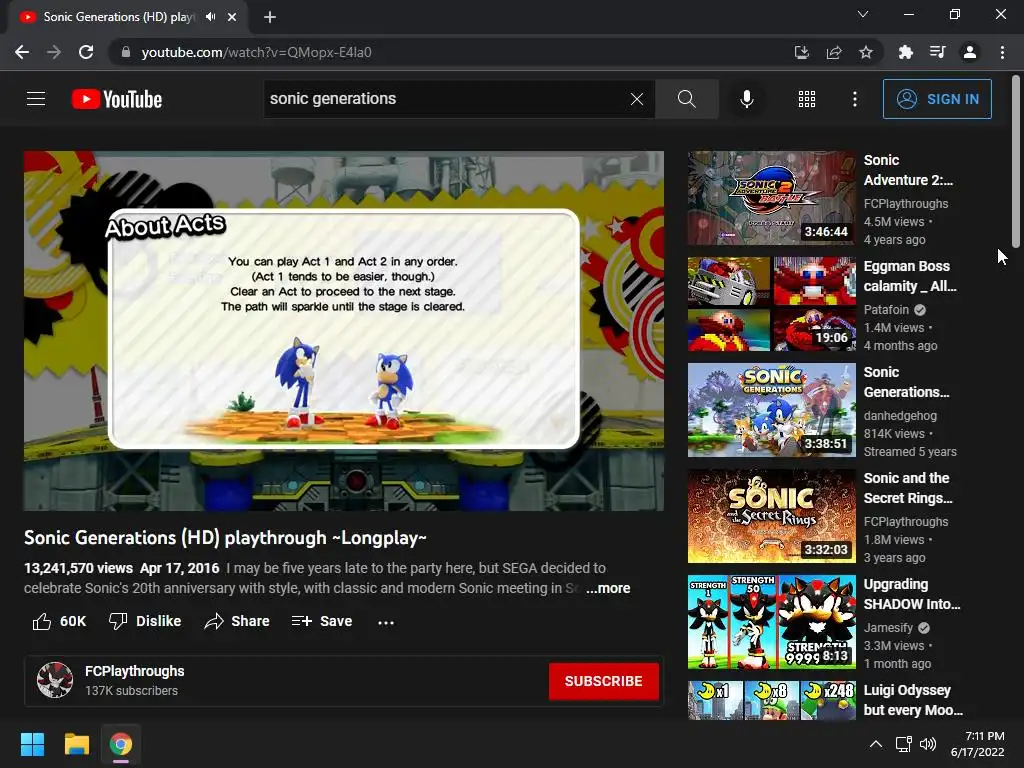View site information lock icon
1024x768 pixels.
click(126, 52)
